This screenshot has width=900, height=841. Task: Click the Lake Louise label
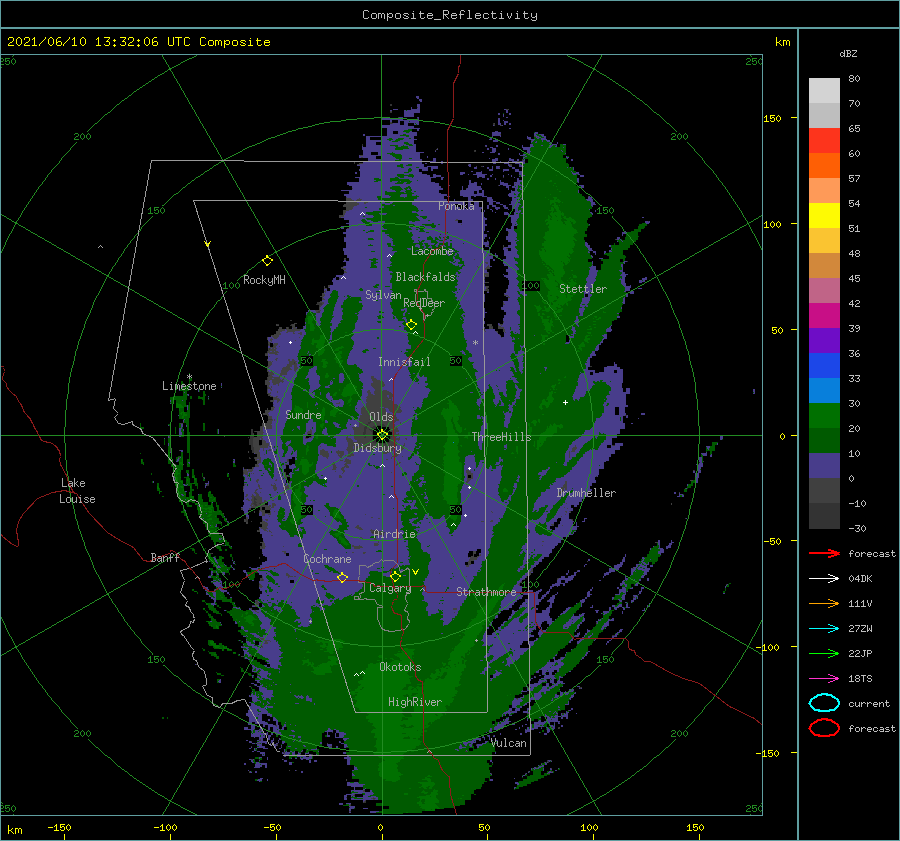click(x=77, y=491)
